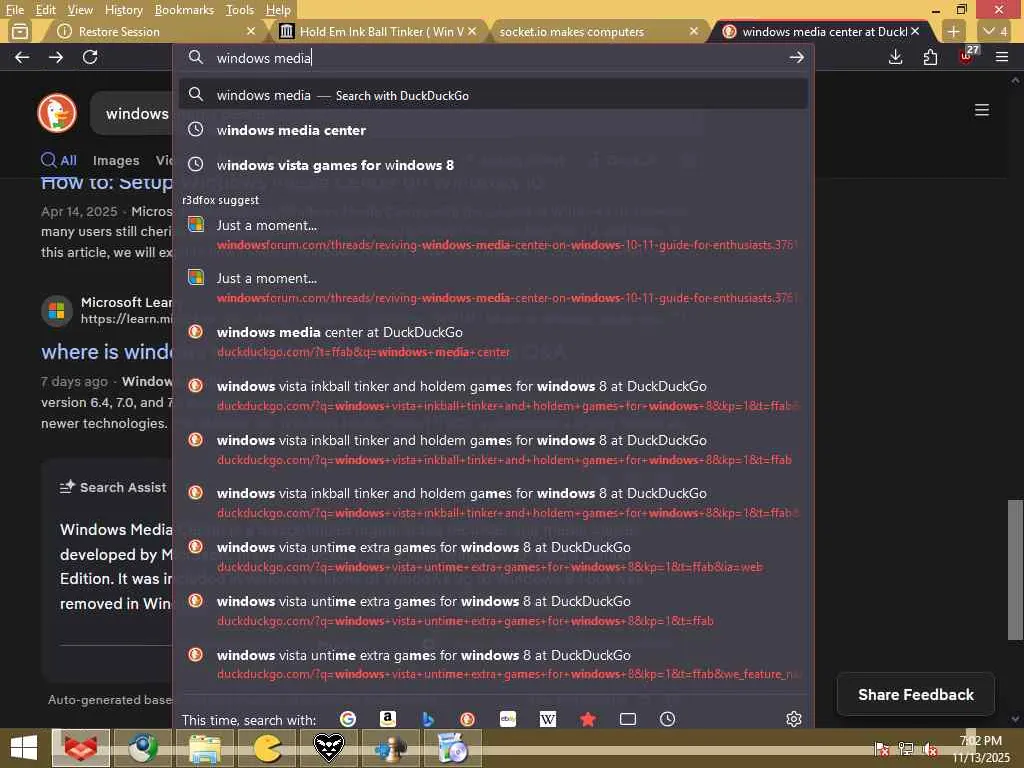The height and width of the screenshot is (768, 1024).
Task: Open the Downloads panel
Action: coord(896,57)
